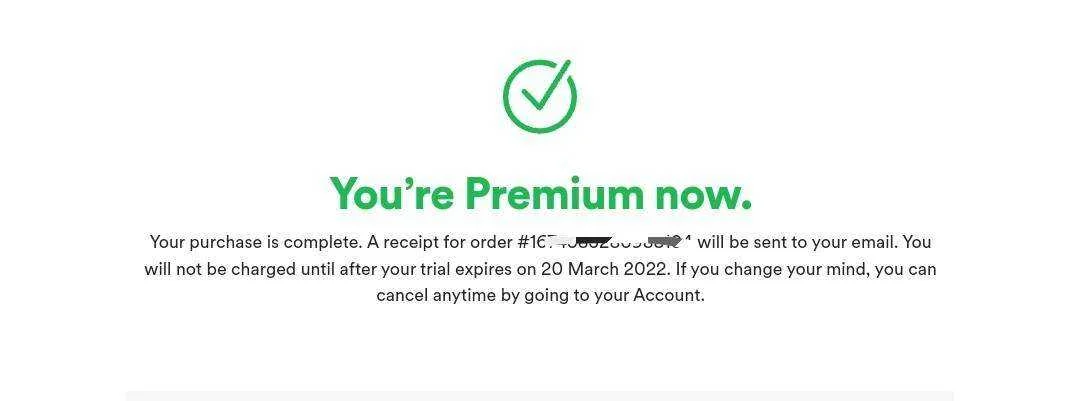Click "If you change your mind" text
This screenshot has width=1080, height=401.
[x=771, y=269]
